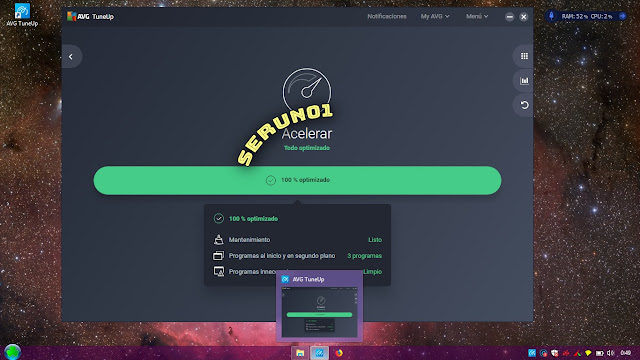Image resolution: width=640 pixels, height=360 pixels.
Task: Open Notificaciones in the header
Action: 387,16
